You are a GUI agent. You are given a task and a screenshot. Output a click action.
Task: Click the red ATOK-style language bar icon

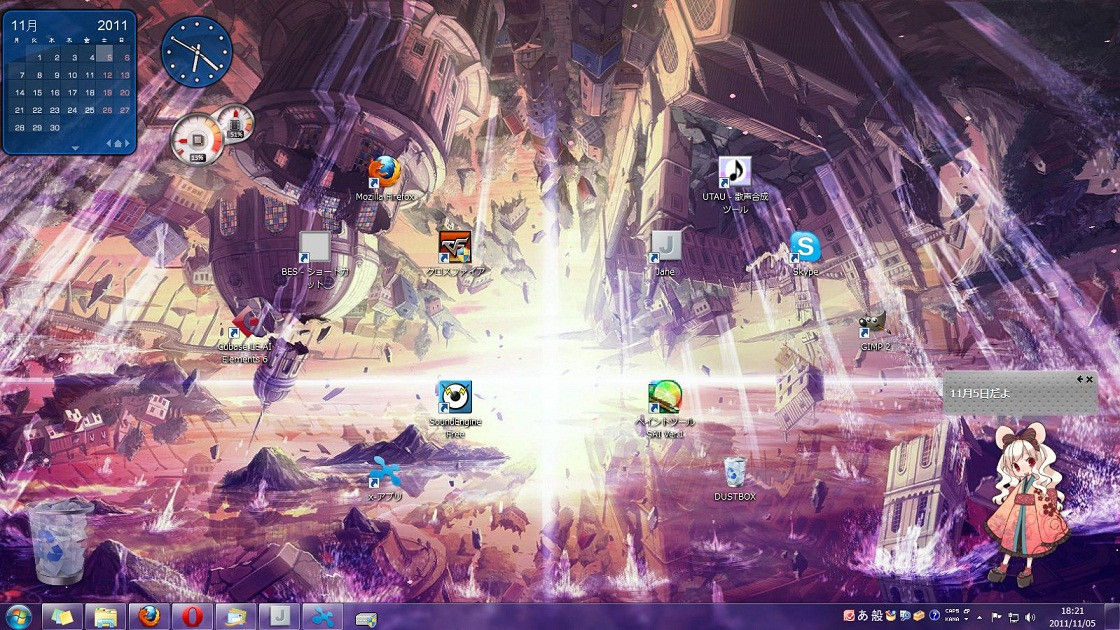pos(849,616)
